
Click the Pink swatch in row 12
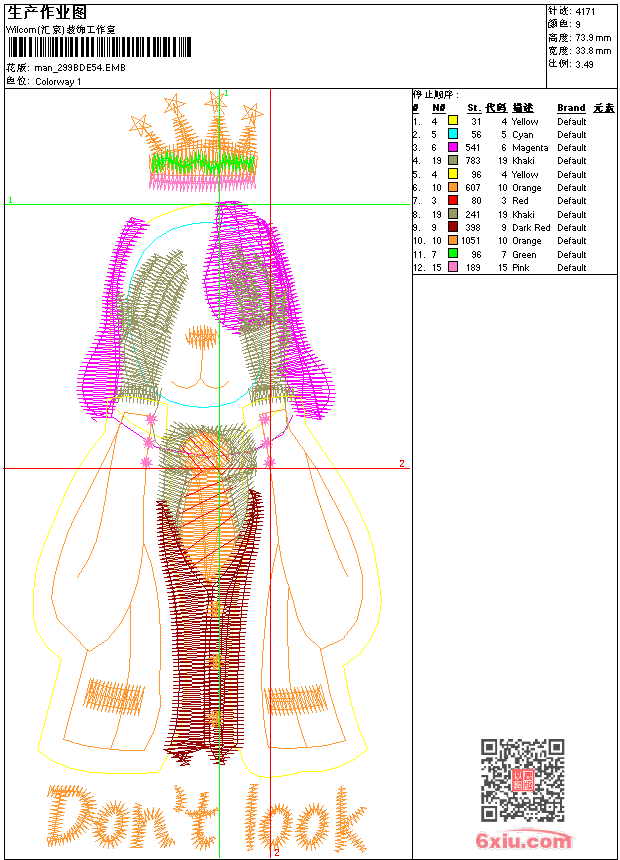[x=453, y=267]
